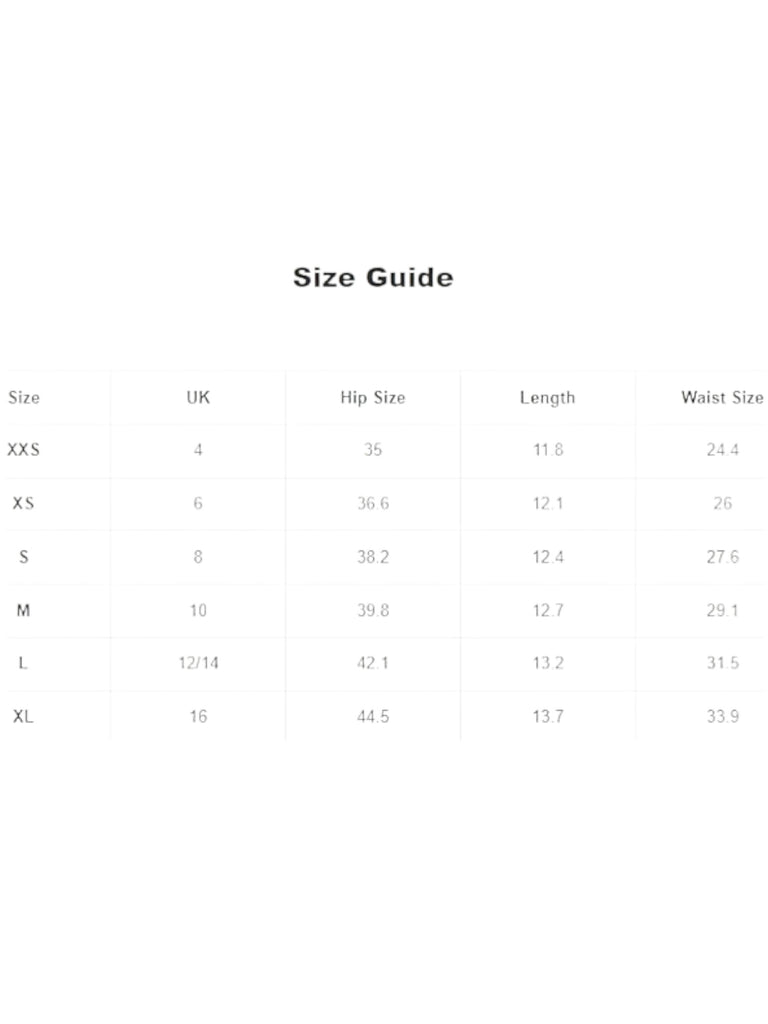
Task: Click the UK 12/14 cell
Action: click(199, 663)
